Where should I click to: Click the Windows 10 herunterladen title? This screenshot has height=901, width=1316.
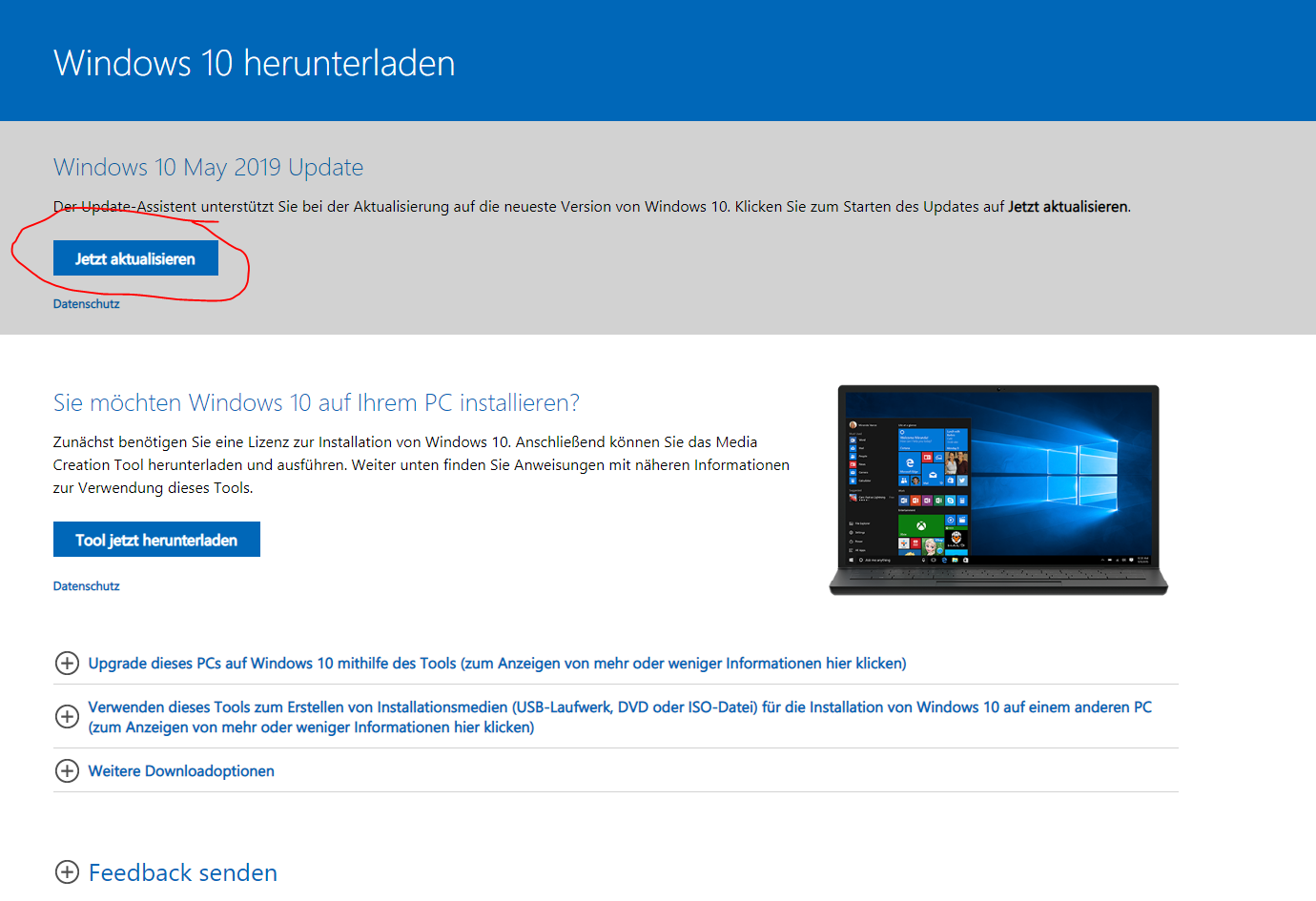point(255,63)
